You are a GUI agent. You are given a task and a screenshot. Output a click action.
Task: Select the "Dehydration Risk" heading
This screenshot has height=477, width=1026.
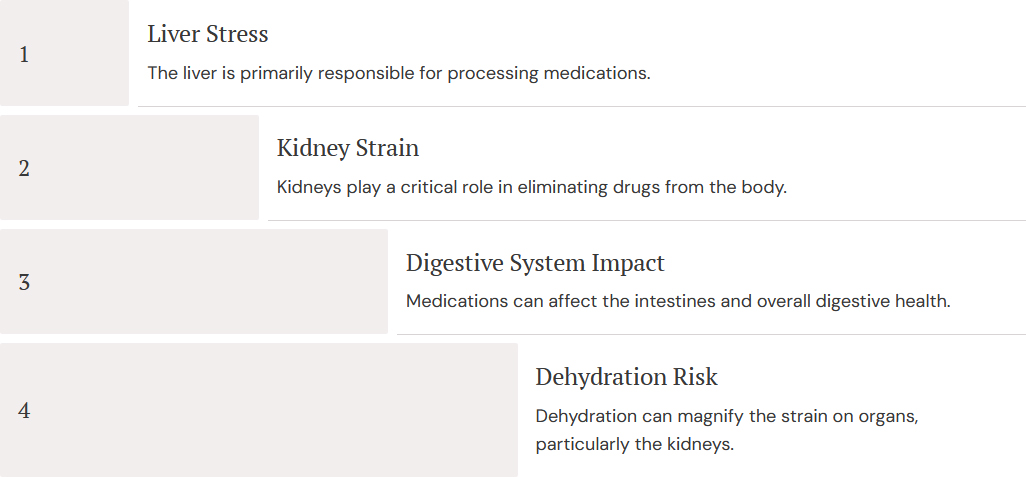click(x=626, y=377)
